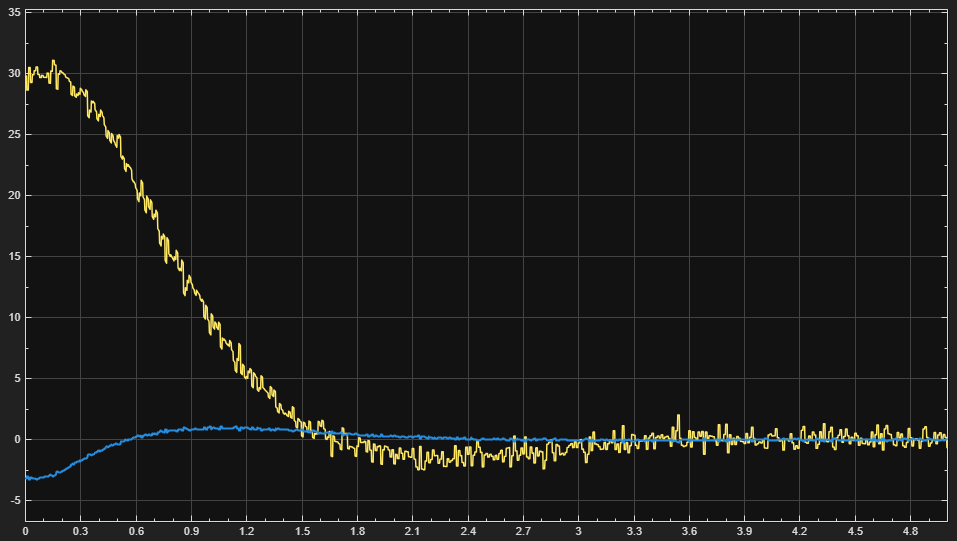Click the y-axis label 30
The image size is (957, 541).
[x=14, y=73]
